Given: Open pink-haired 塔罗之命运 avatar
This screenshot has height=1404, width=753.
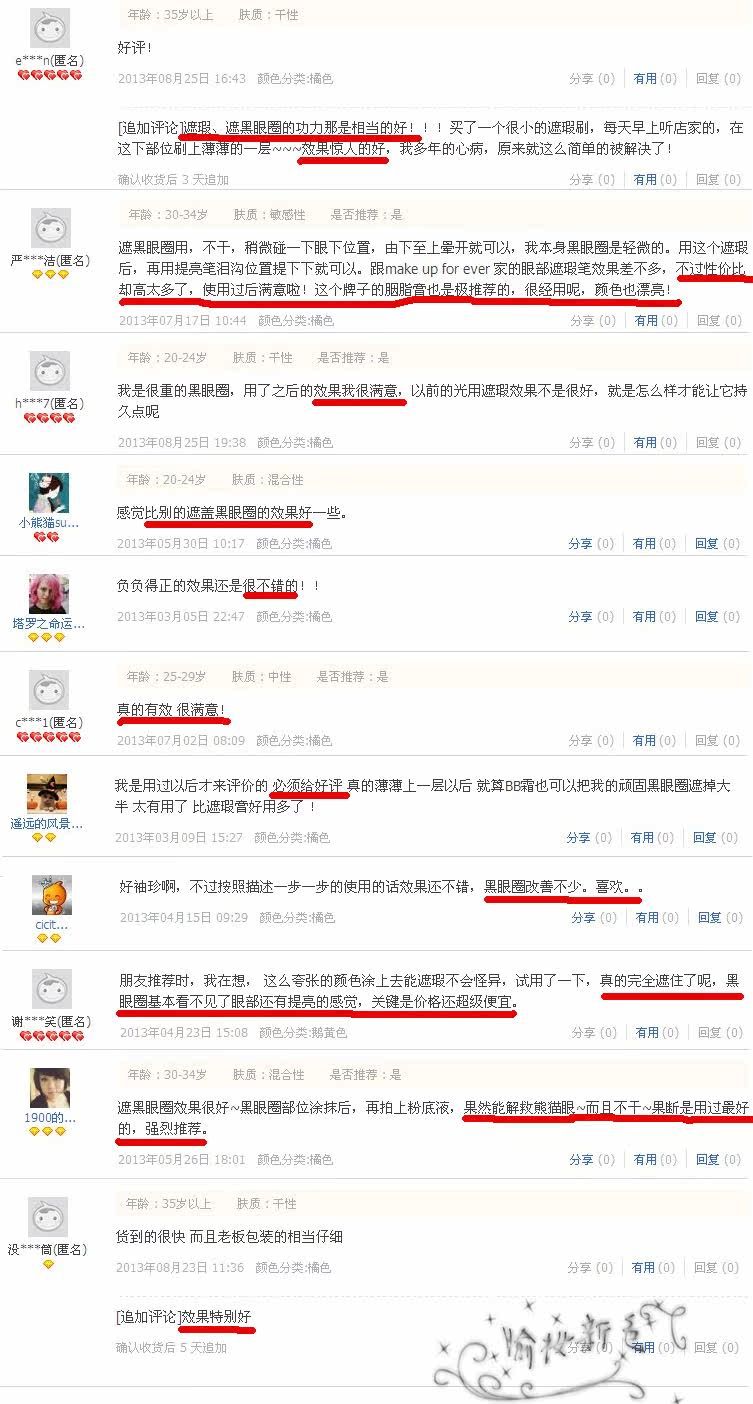Looking at the screenshot, I should pyautogui.click(x=48, y=594).
